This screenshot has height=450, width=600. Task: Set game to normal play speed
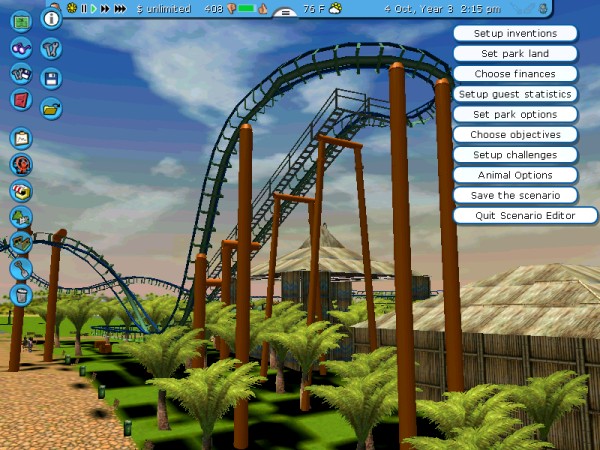pyautogui.click(x=93, y=8)
